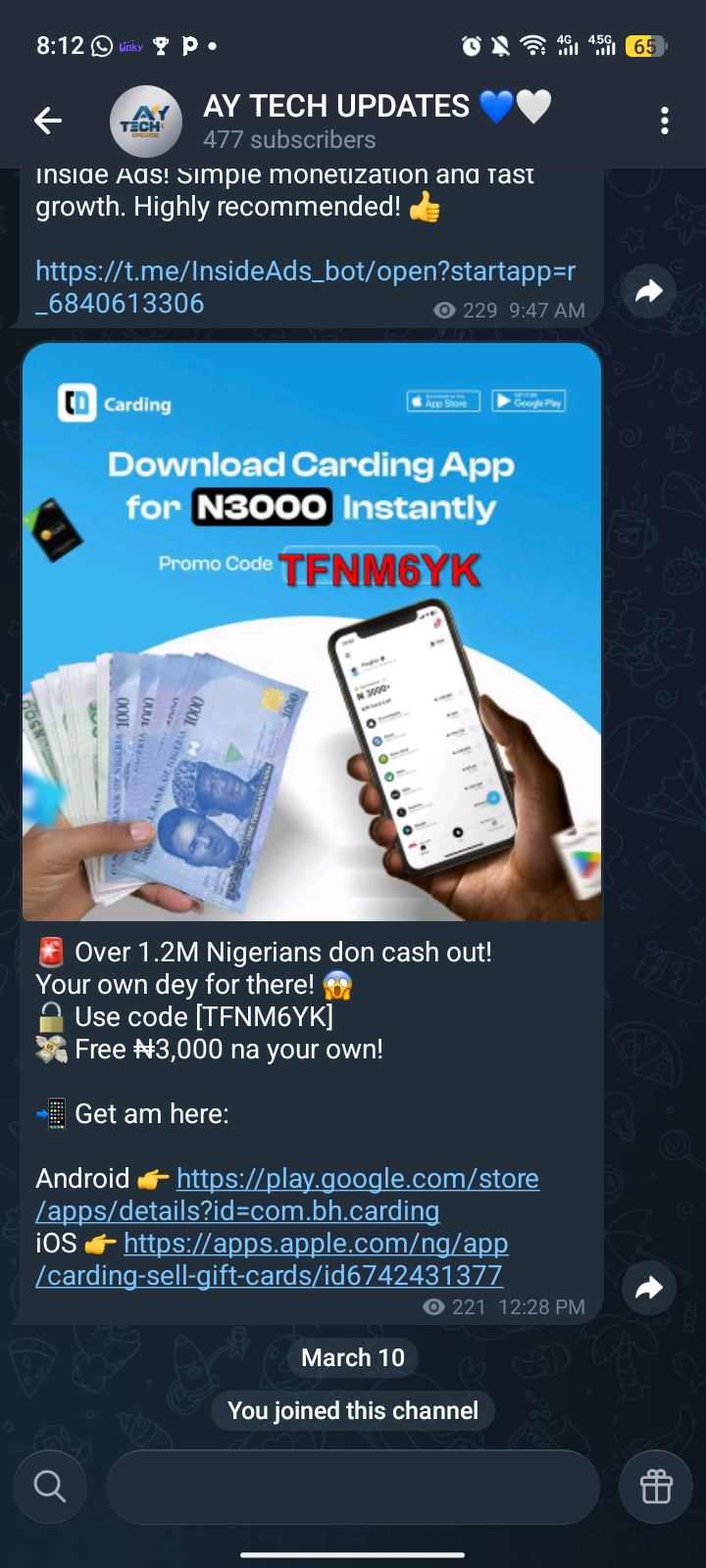Viewport: 706px width, 1568px height.
Task: Tap the gift box icon
Action: tap(656, 1487)
